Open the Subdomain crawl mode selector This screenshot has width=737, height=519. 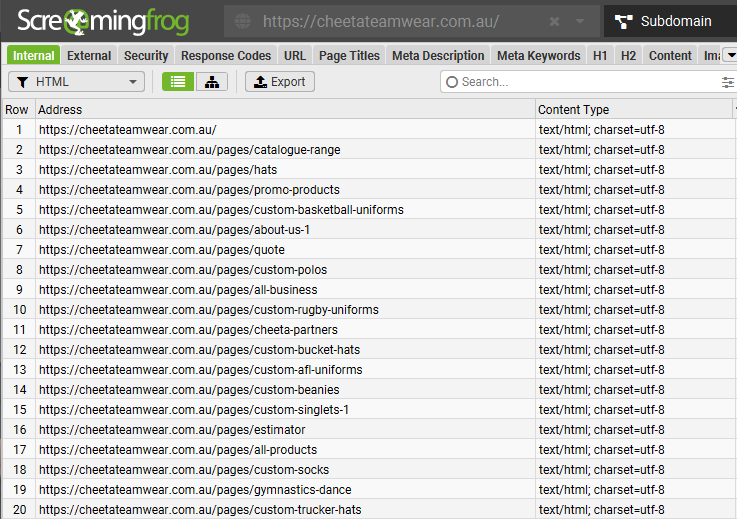[x=670, y=21]
